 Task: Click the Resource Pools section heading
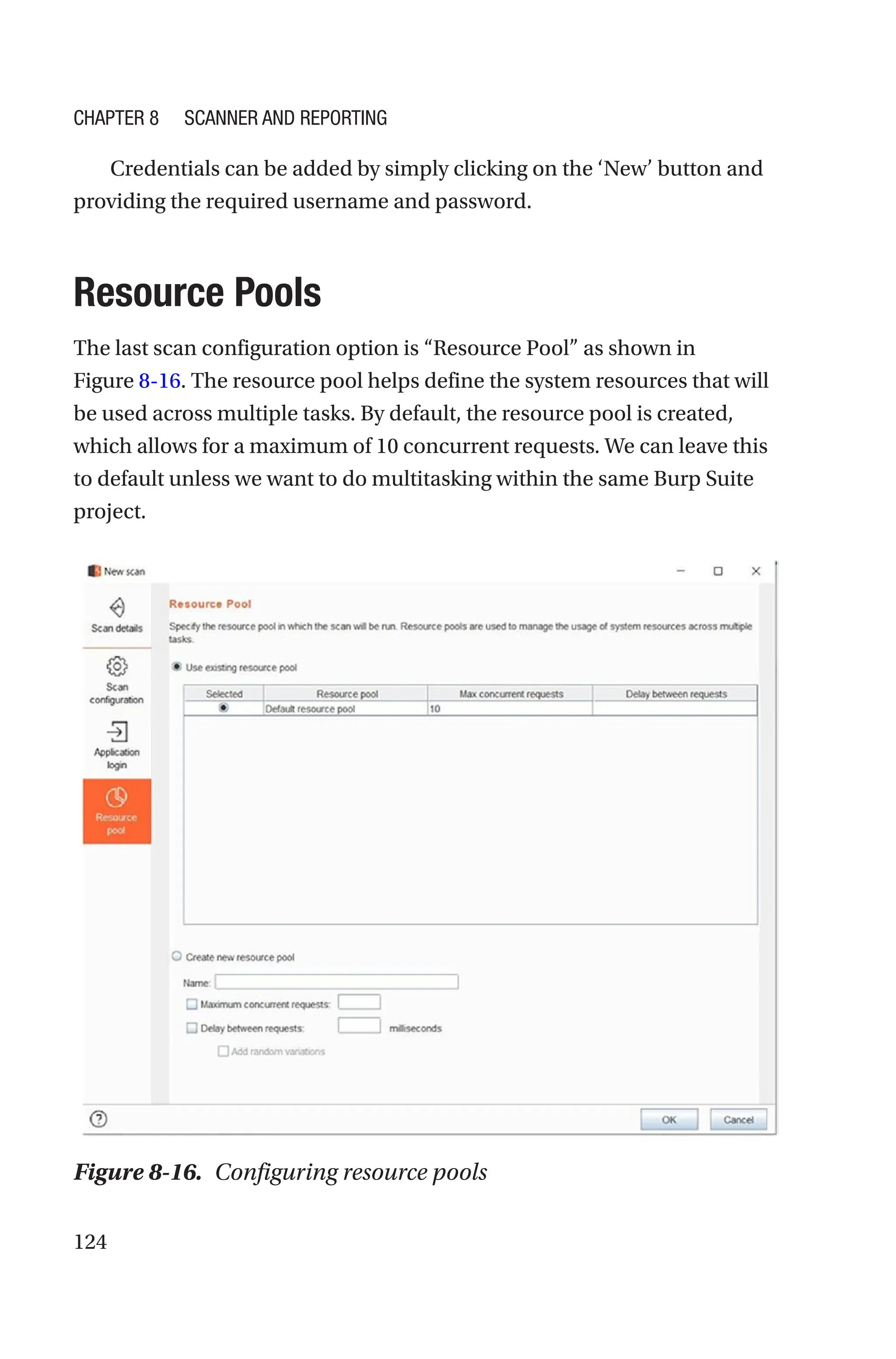[197, 293]
